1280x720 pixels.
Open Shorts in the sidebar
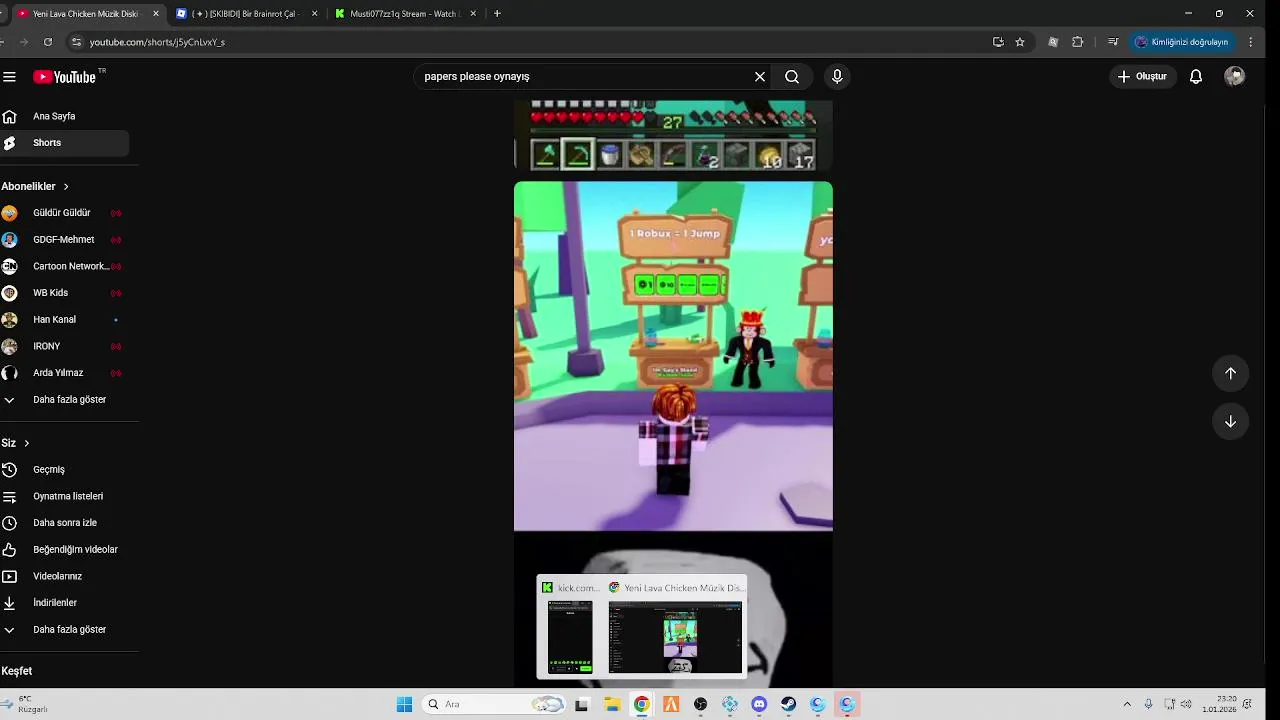[64, 143]
